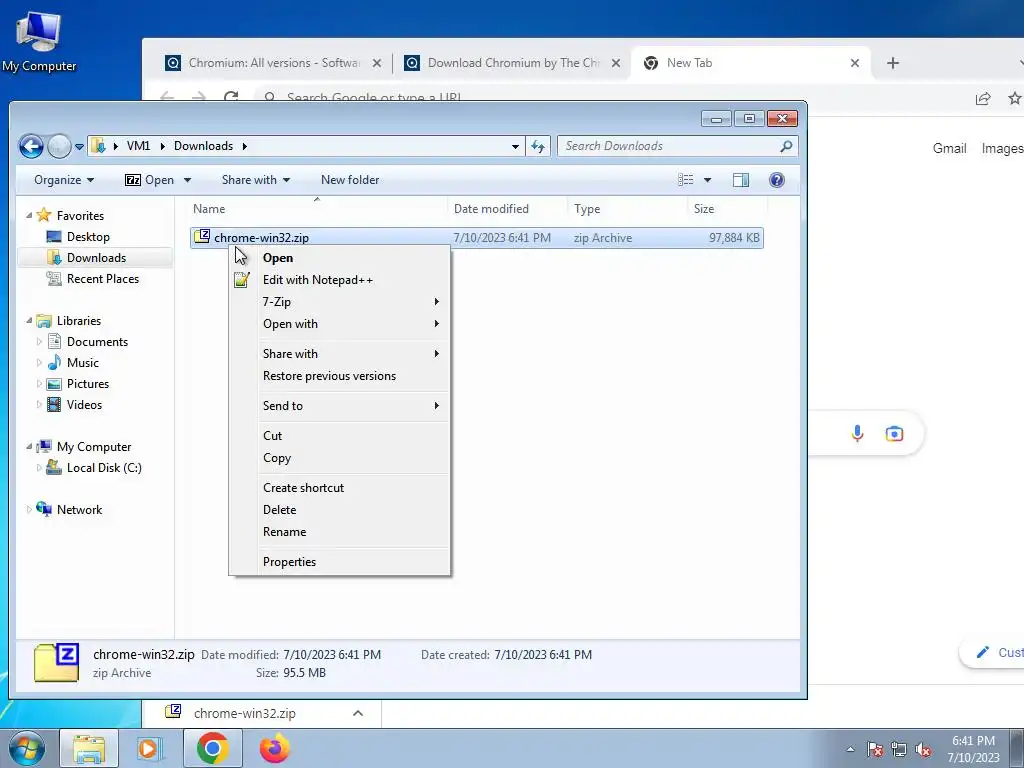Open My Computer desktop icon

[x=39, y=41]
